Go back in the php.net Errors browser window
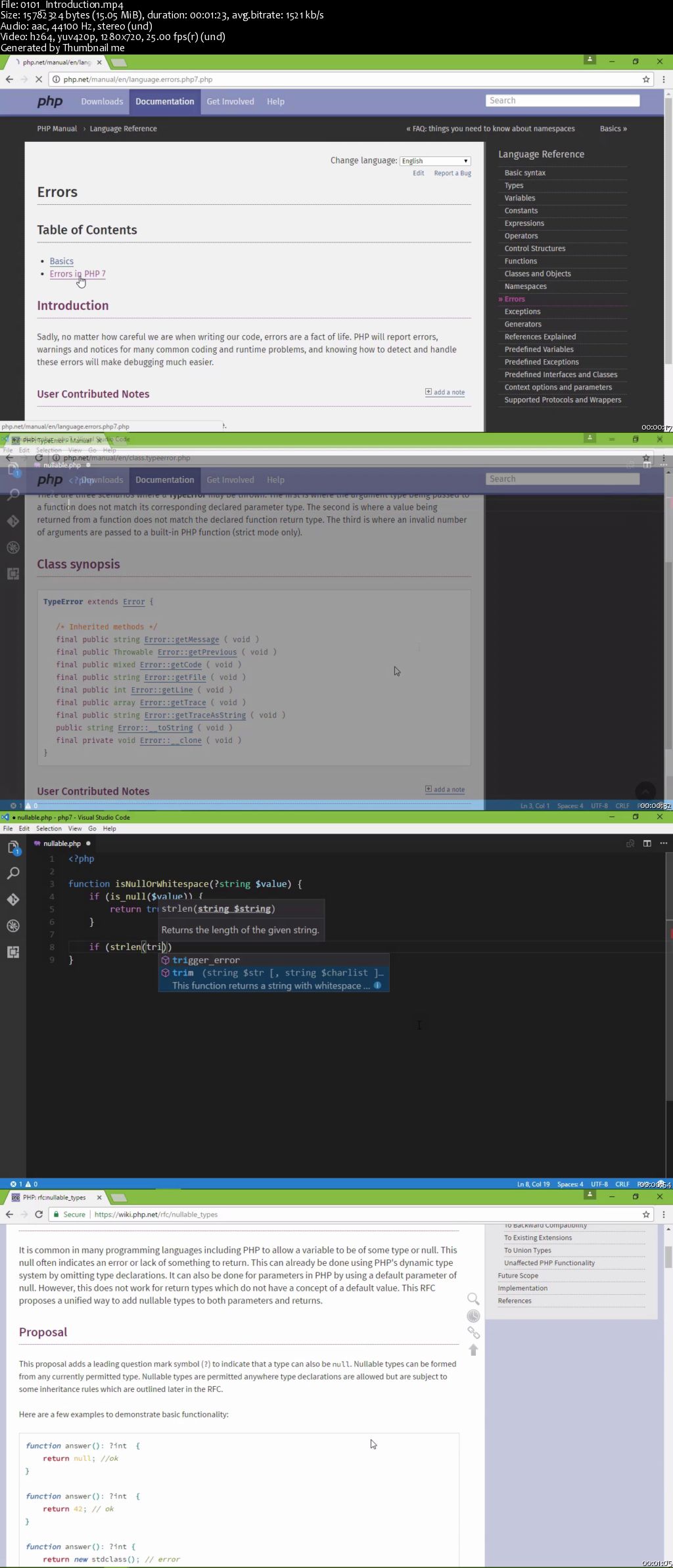Image resolution: width=673 pixels, height=1568 pixels. [9, 79]
